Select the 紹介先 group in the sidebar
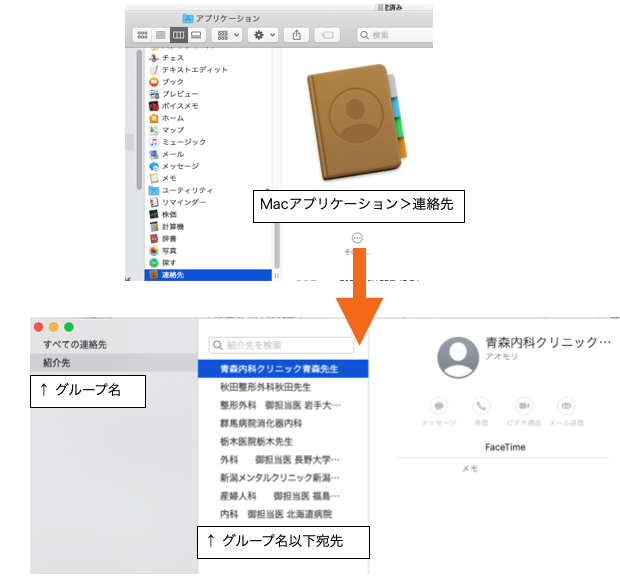Viewport: 620px width, 585px height. pos(56,362)
